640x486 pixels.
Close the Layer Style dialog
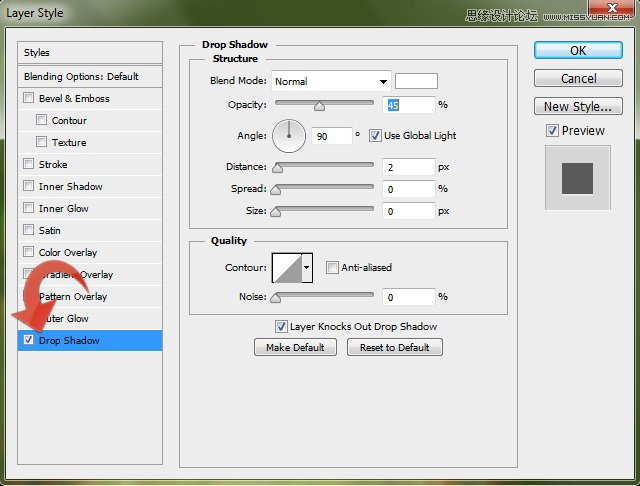[612, 8]
